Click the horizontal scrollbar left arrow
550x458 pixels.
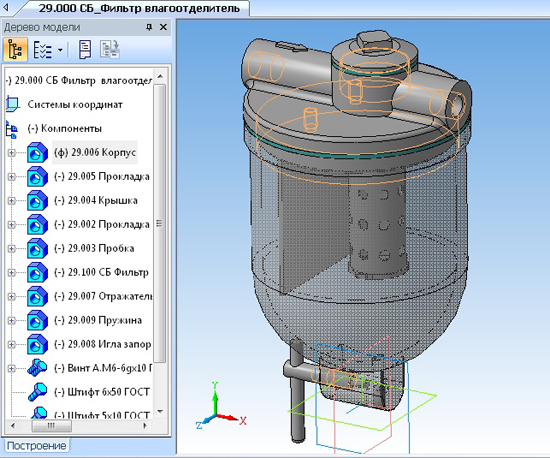coord(13,426)
